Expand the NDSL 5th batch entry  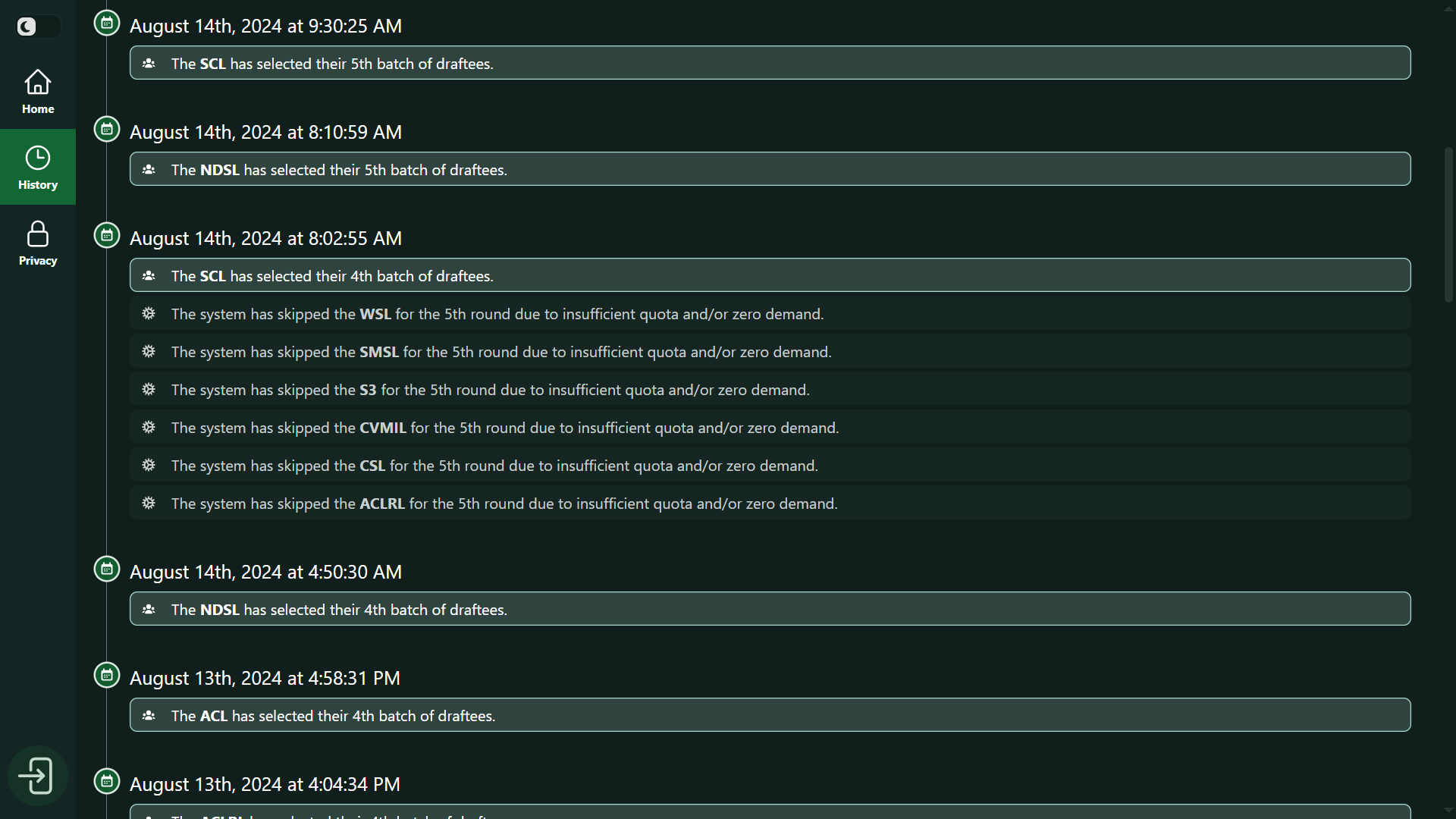tap(770, 169)
